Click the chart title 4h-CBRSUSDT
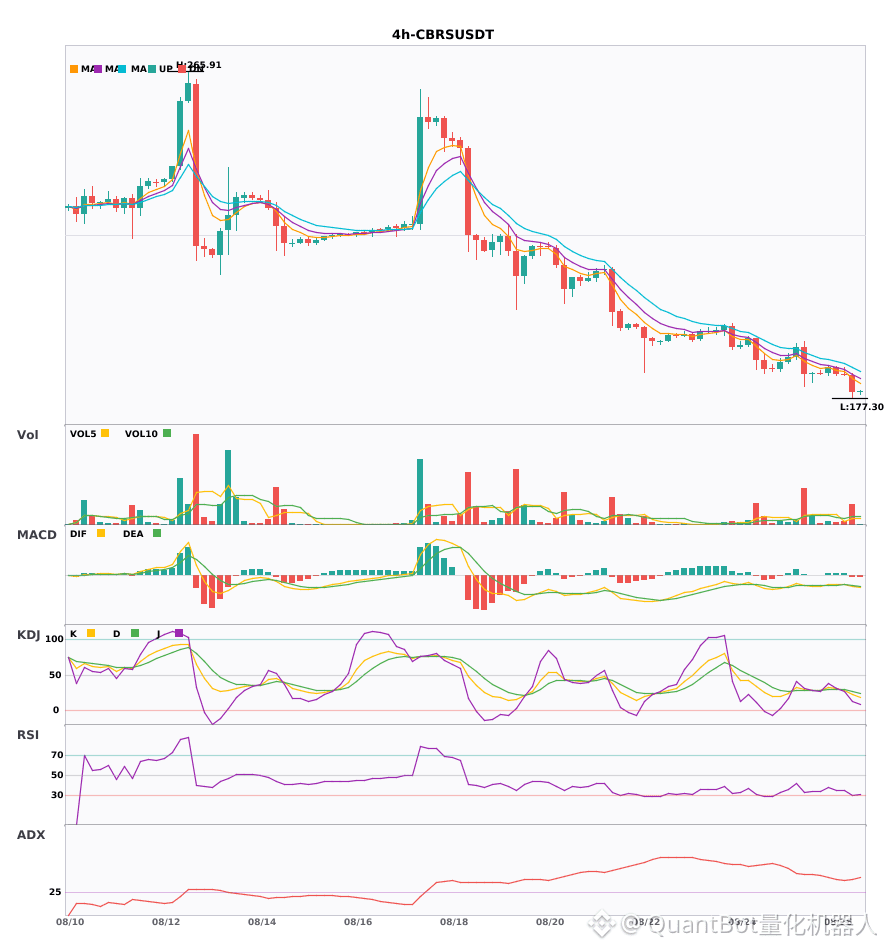885x950 pixels. click(x=443, y=35)
